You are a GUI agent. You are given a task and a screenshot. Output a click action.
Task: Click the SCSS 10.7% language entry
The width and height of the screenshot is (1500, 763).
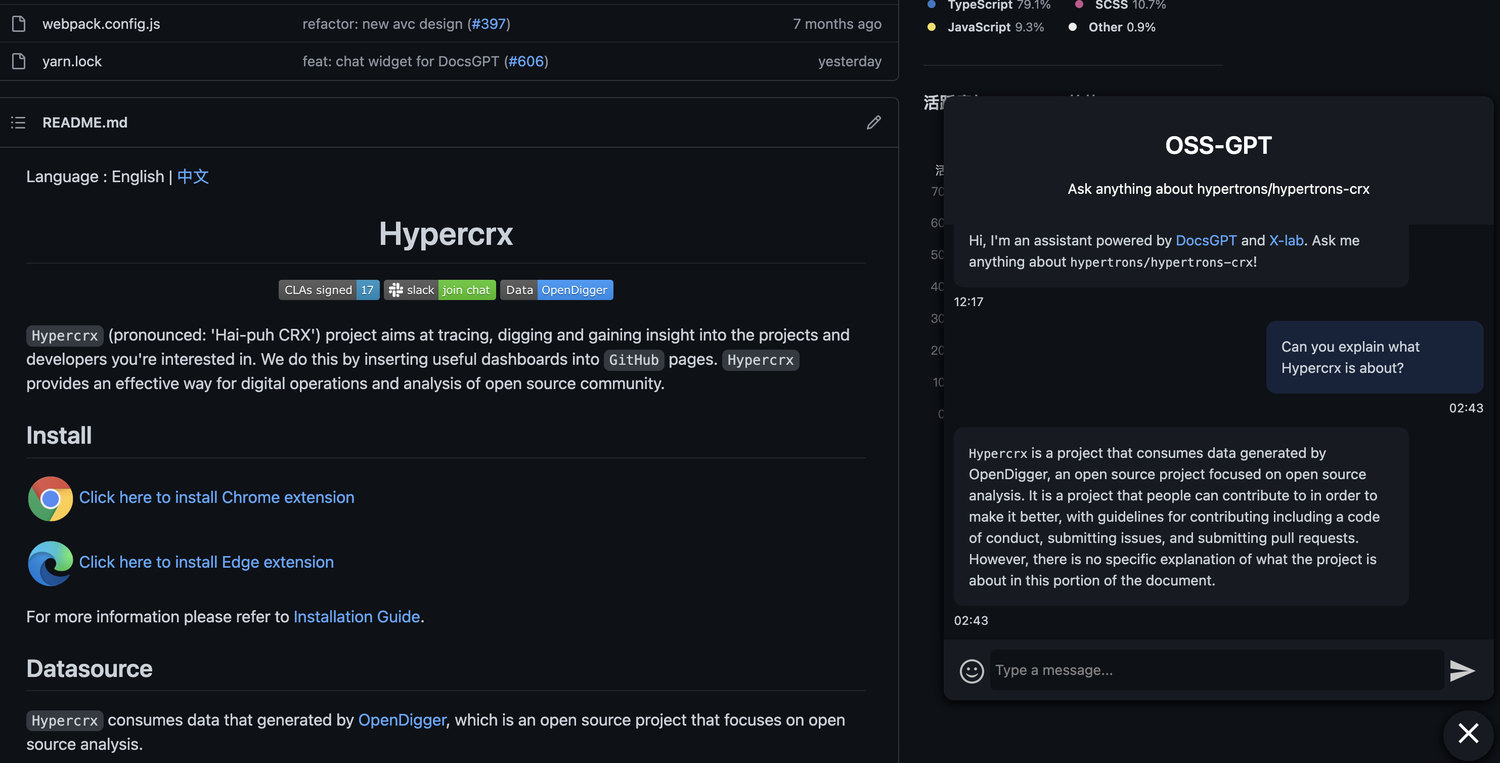1121,5
